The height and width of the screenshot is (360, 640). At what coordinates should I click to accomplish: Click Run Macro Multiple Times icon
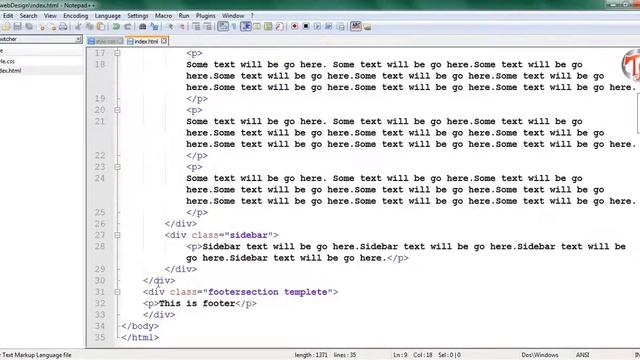(329, 27)
